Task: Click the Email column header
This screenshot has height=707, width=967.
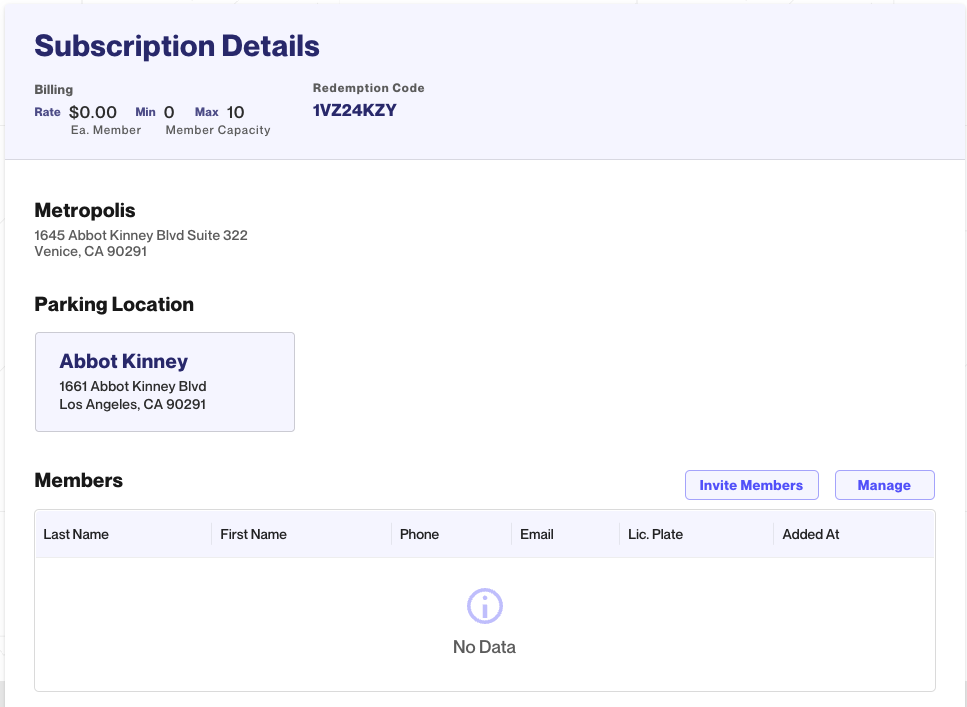Action: (x=537, y=534)
